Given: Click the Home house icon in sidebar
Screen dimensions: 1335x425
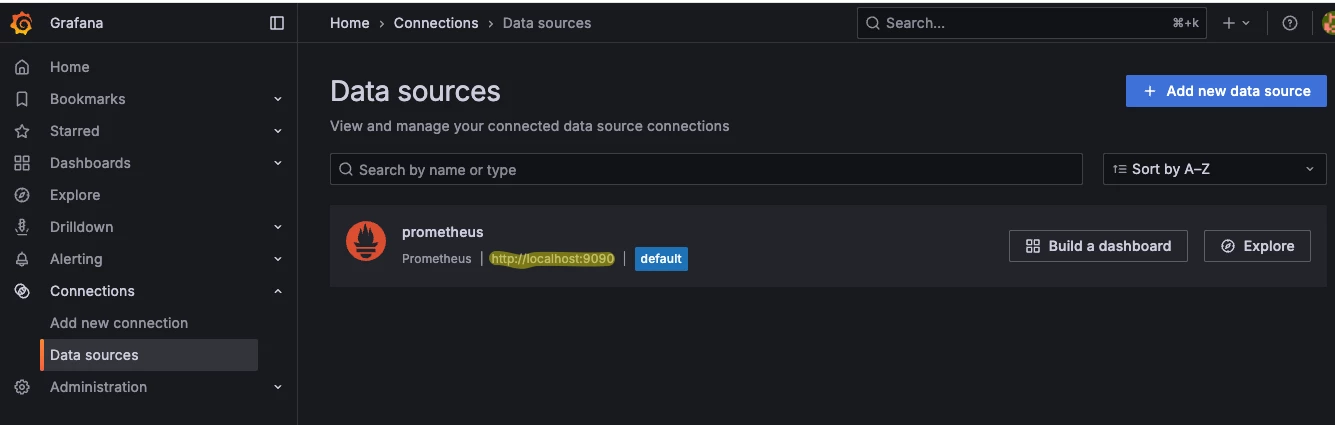Looking at the screenshot, I should (x=22, y=67).
